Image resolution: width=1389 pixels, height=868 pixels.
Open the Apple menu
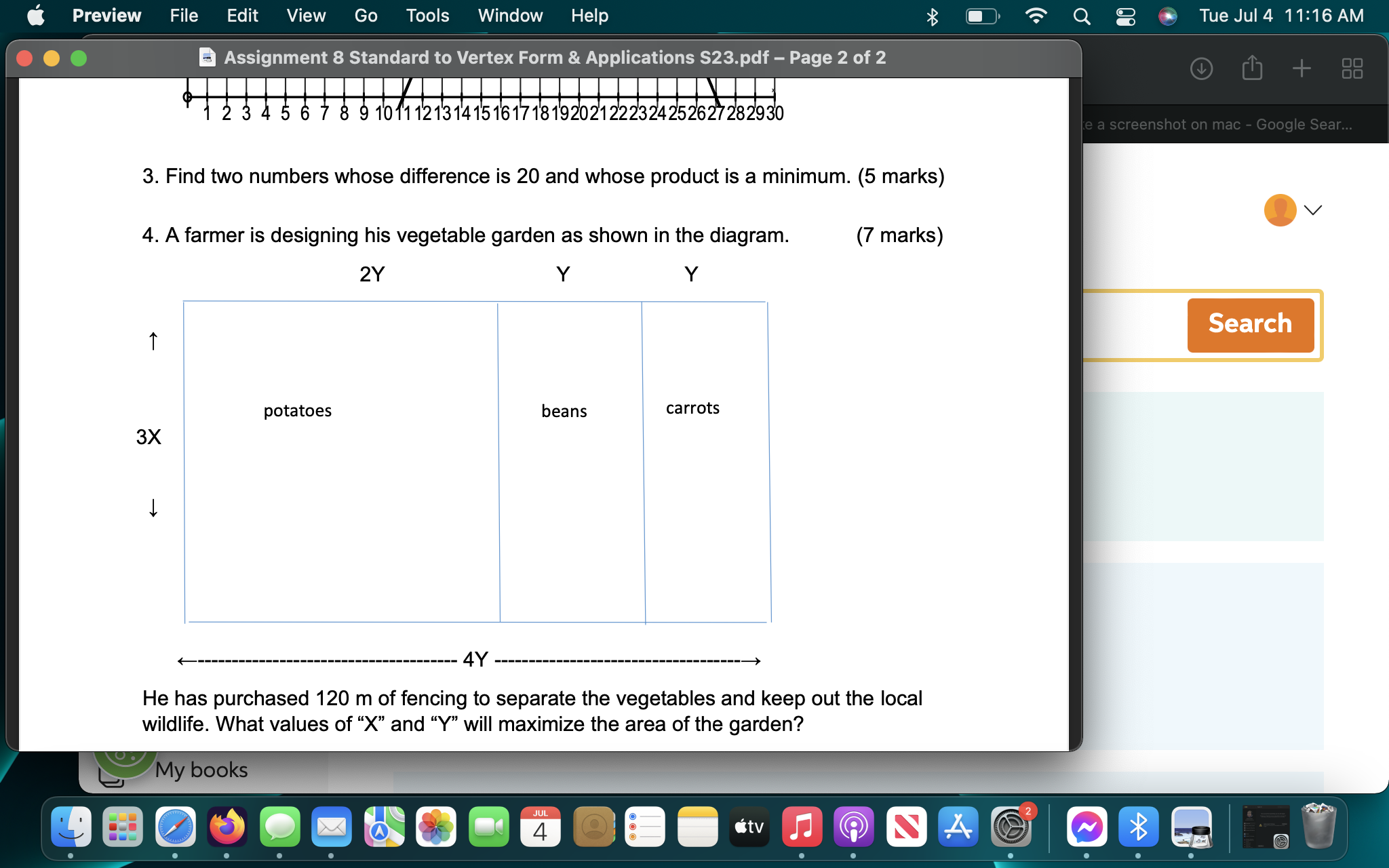click(x=36, y=16)
